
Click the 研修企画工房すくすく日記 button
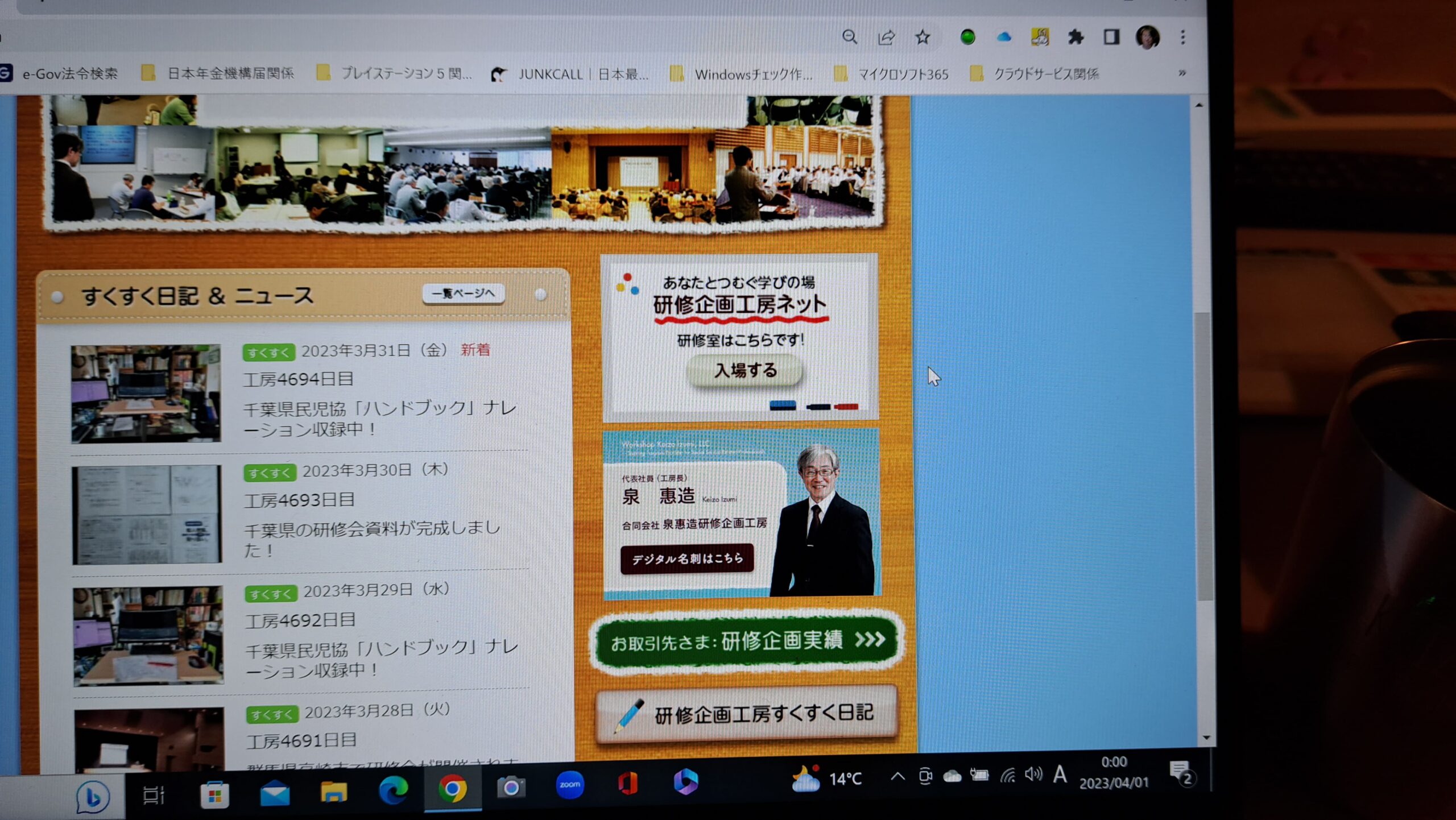tap(747, 714)
